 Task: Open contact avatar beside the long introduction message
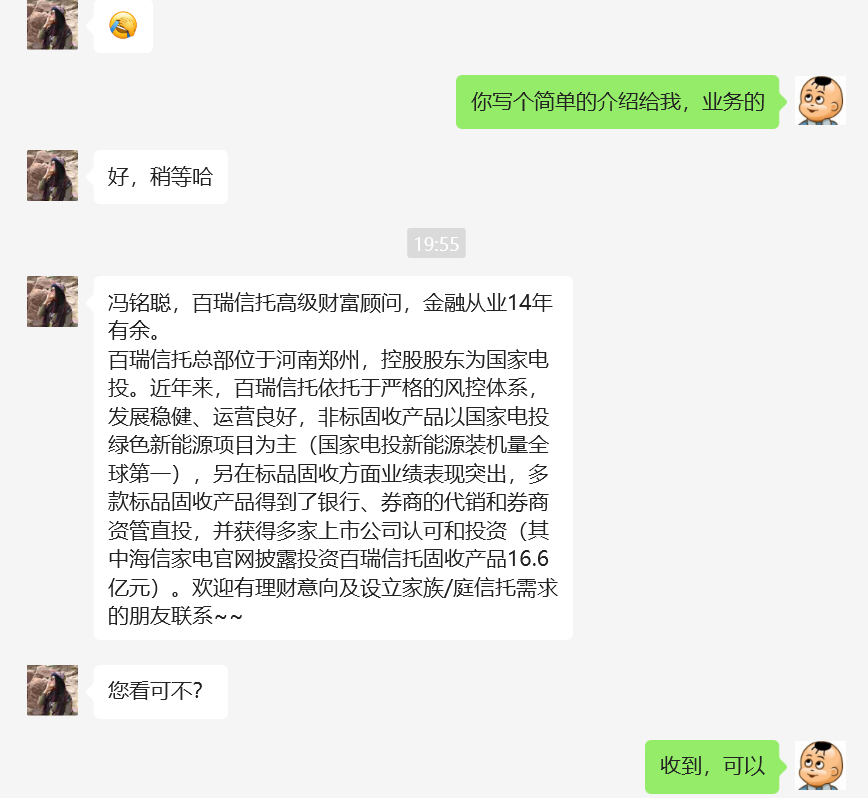pos(53,302)
